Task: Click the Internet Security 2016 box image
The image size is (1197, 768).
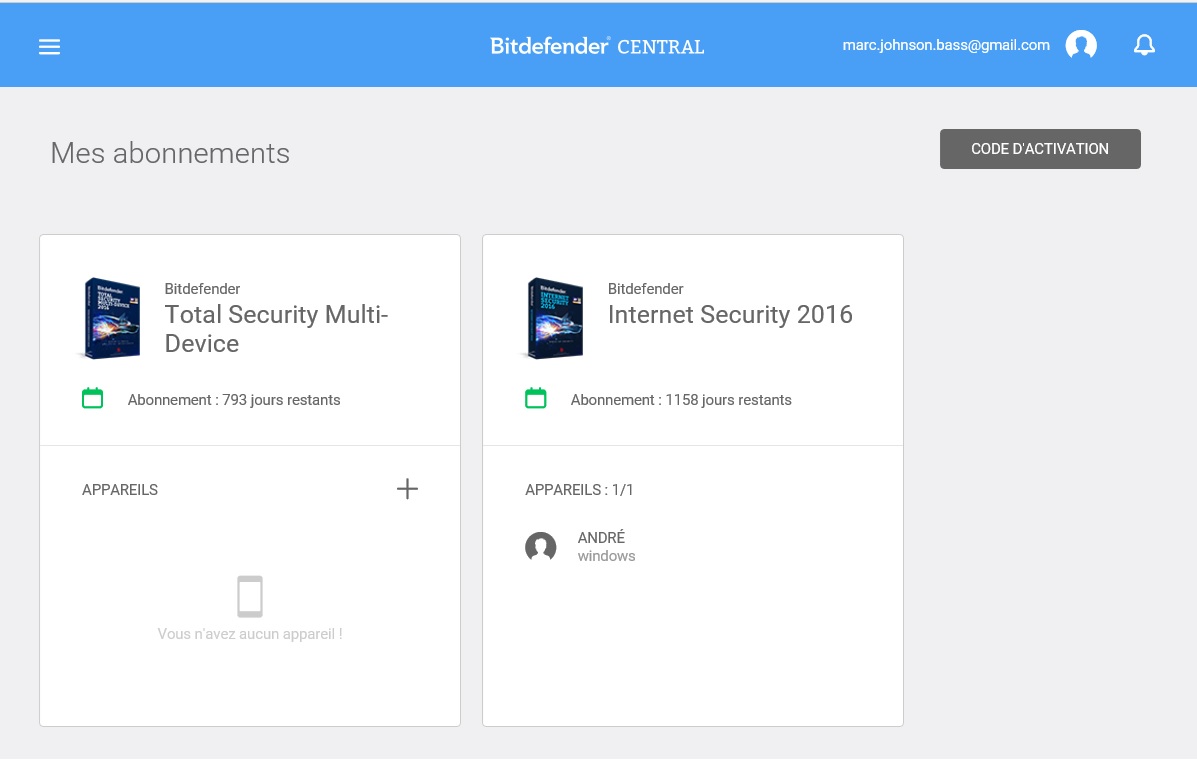Action: point(554,318)
